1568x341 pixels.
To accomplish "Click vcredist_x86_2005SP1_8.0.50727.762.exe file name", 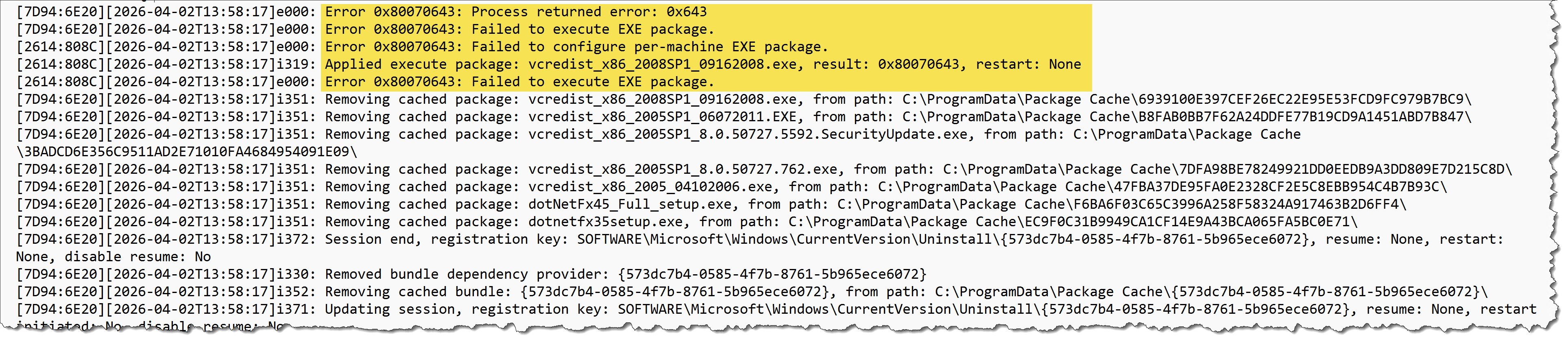I will [683, 169].
